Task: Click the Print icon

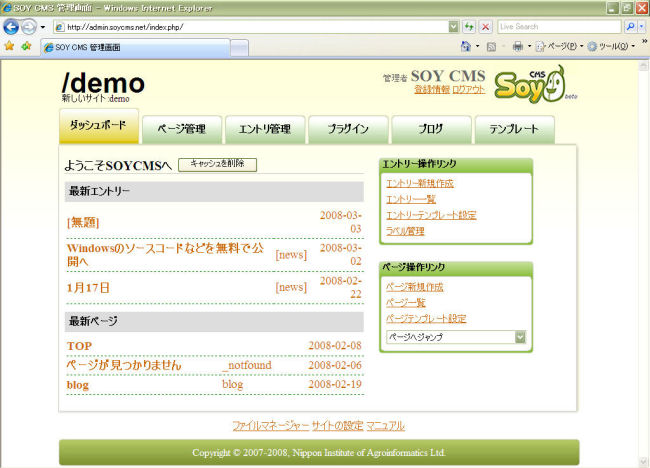Action: pos(518,46)
